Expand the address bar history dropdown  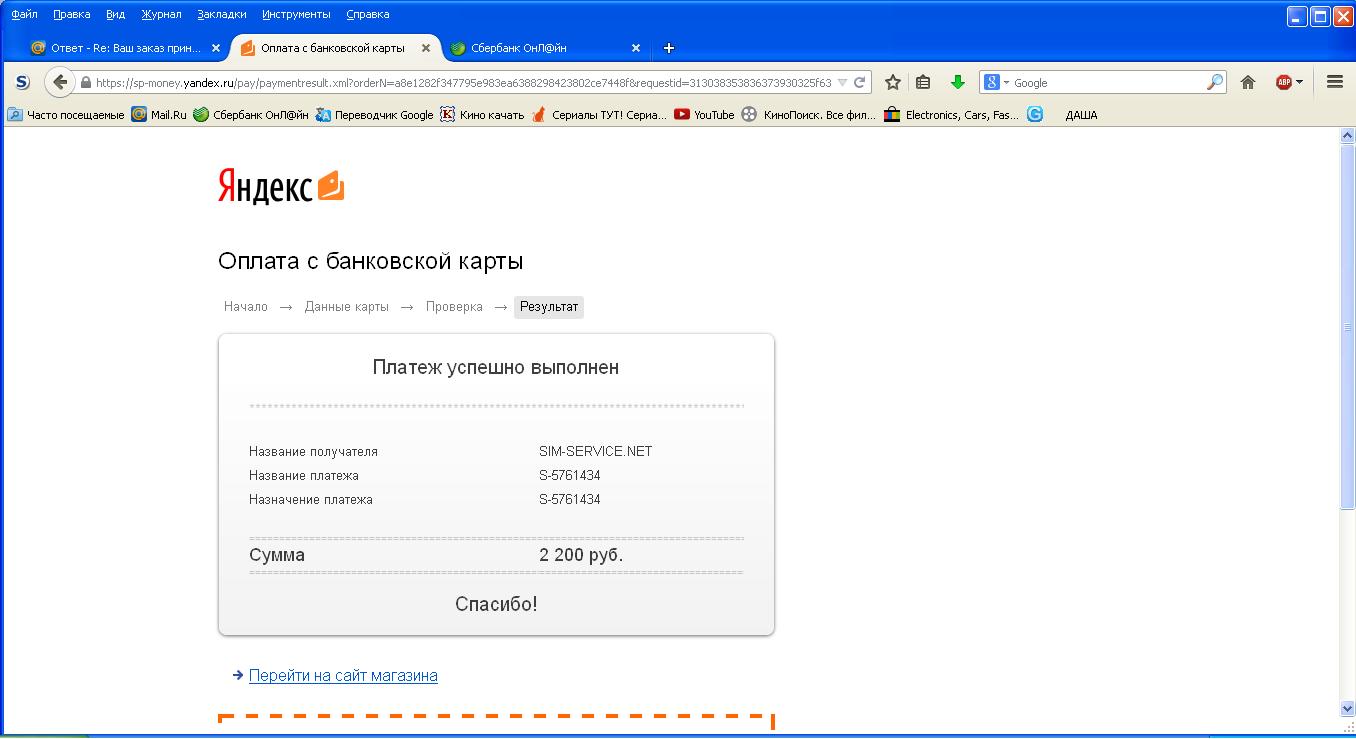[x=842, y=83]
